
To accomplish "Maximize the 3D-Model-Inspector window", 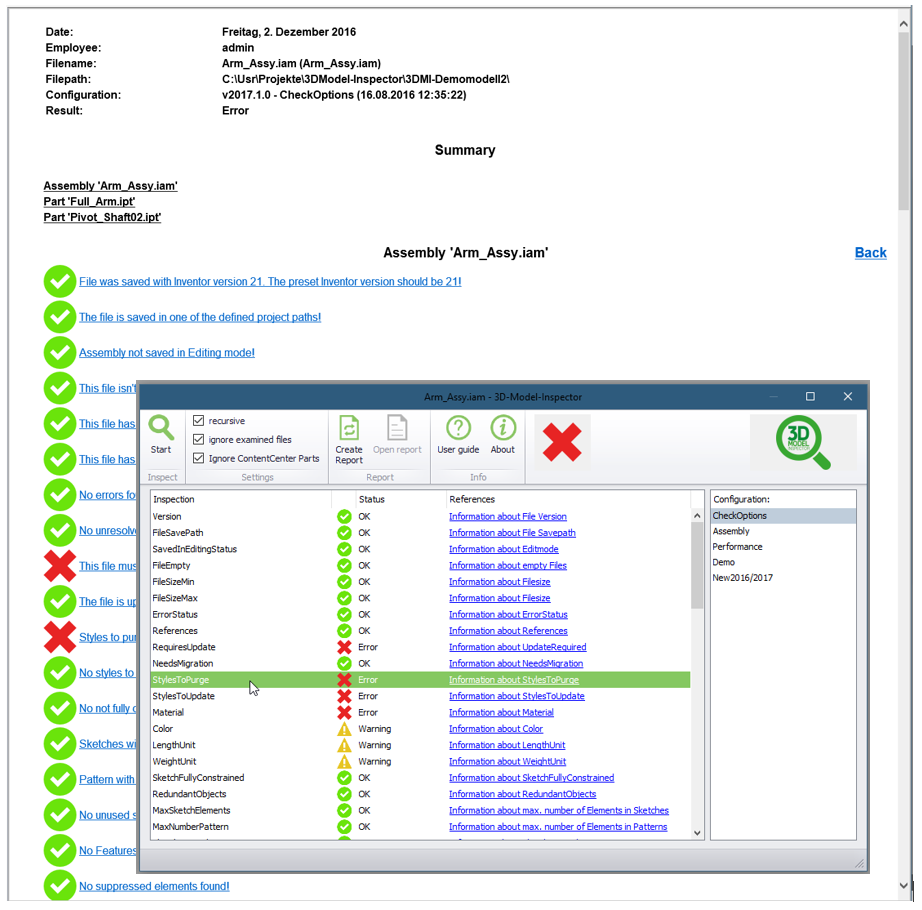I will [x=810, y=397].
